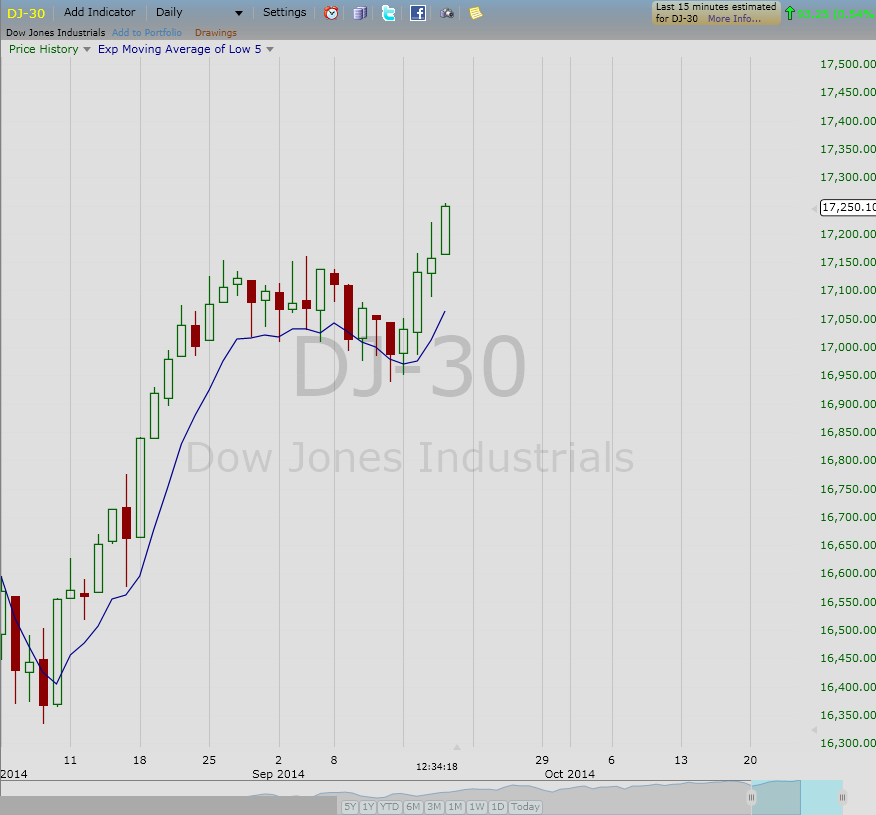Open the yellow sticky note icon
Screen dimensions: 876x815
475,13
